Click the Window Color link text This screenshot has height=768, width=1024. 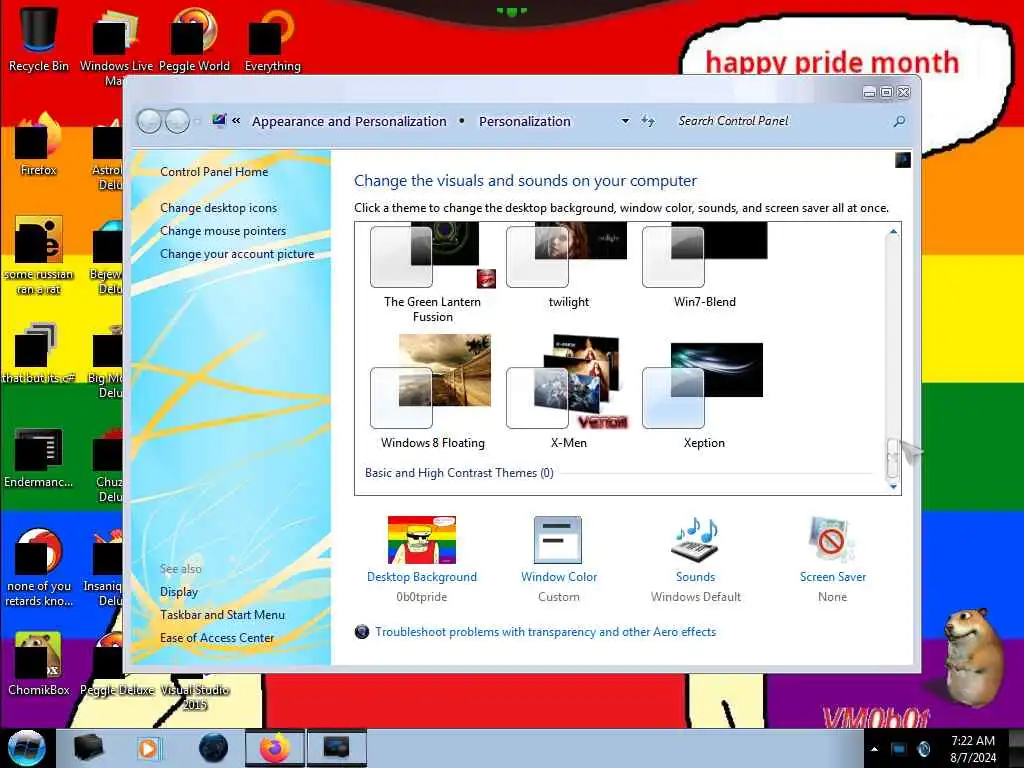click(x=559, y=577)
